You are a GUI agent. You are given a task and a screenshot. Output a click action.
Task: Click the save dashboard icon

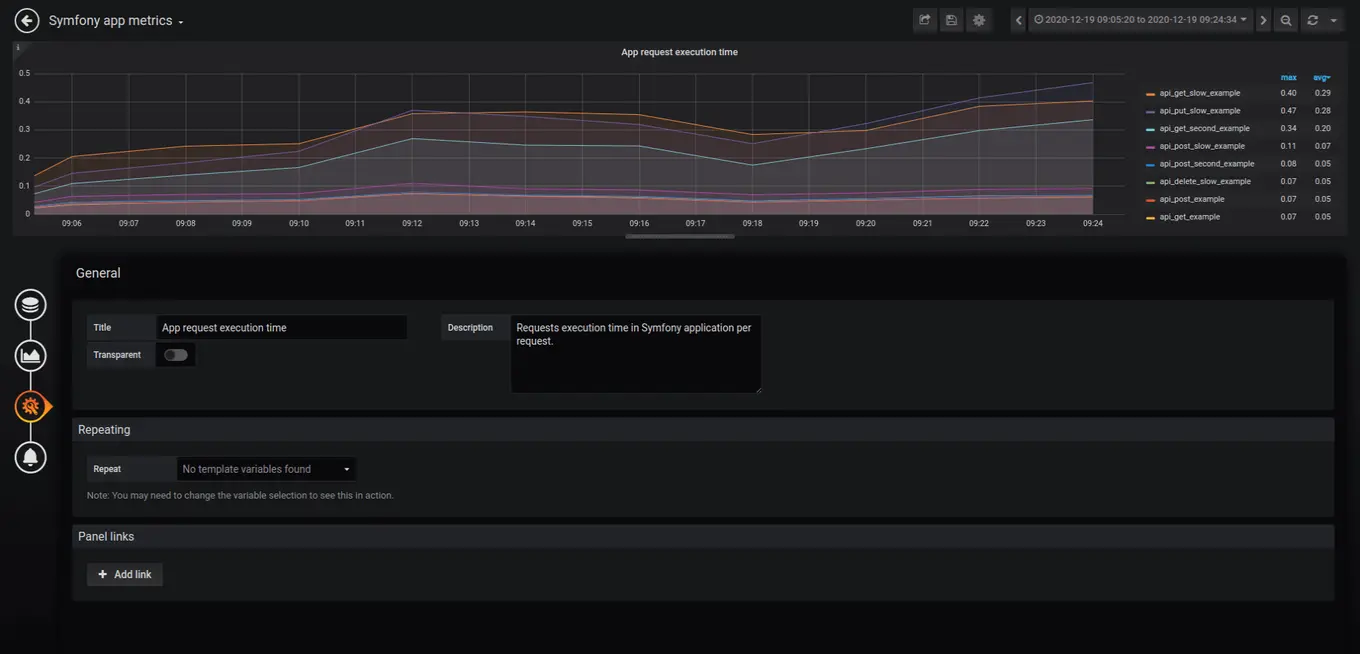[952, 20]
